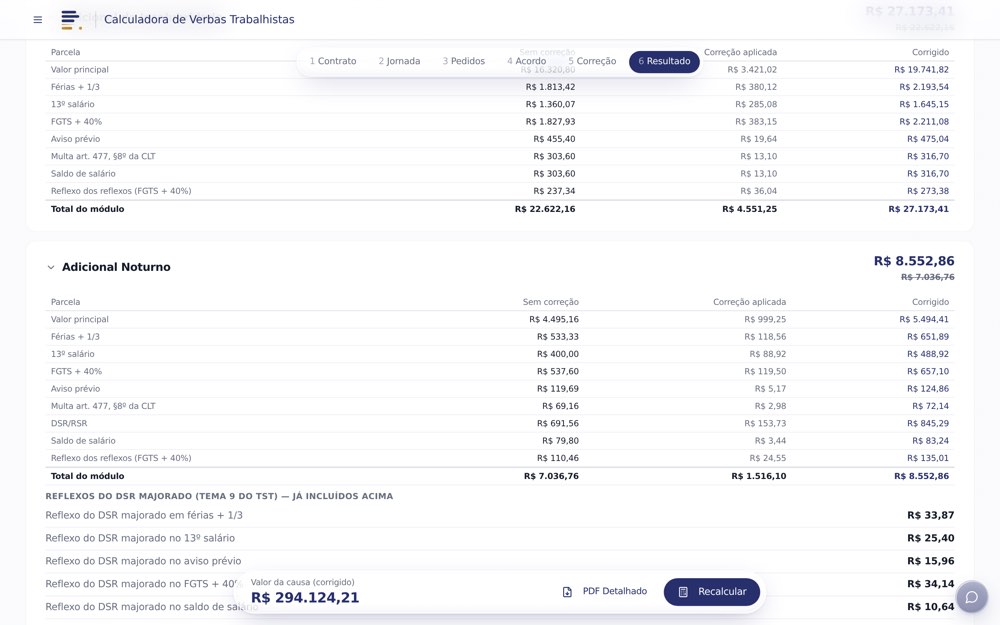Go to step 1 Contrato

coord(333,61)
